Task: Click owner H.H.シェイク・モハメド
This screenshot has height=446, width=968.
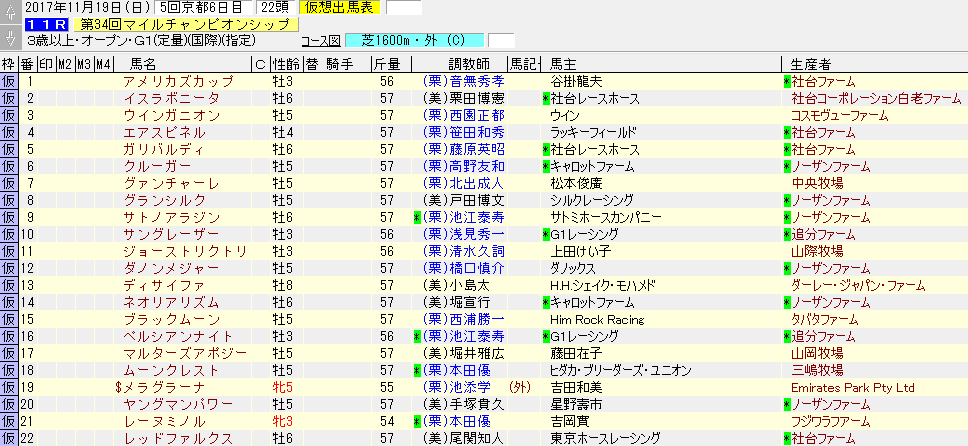Action: click(x=603, y=285)
